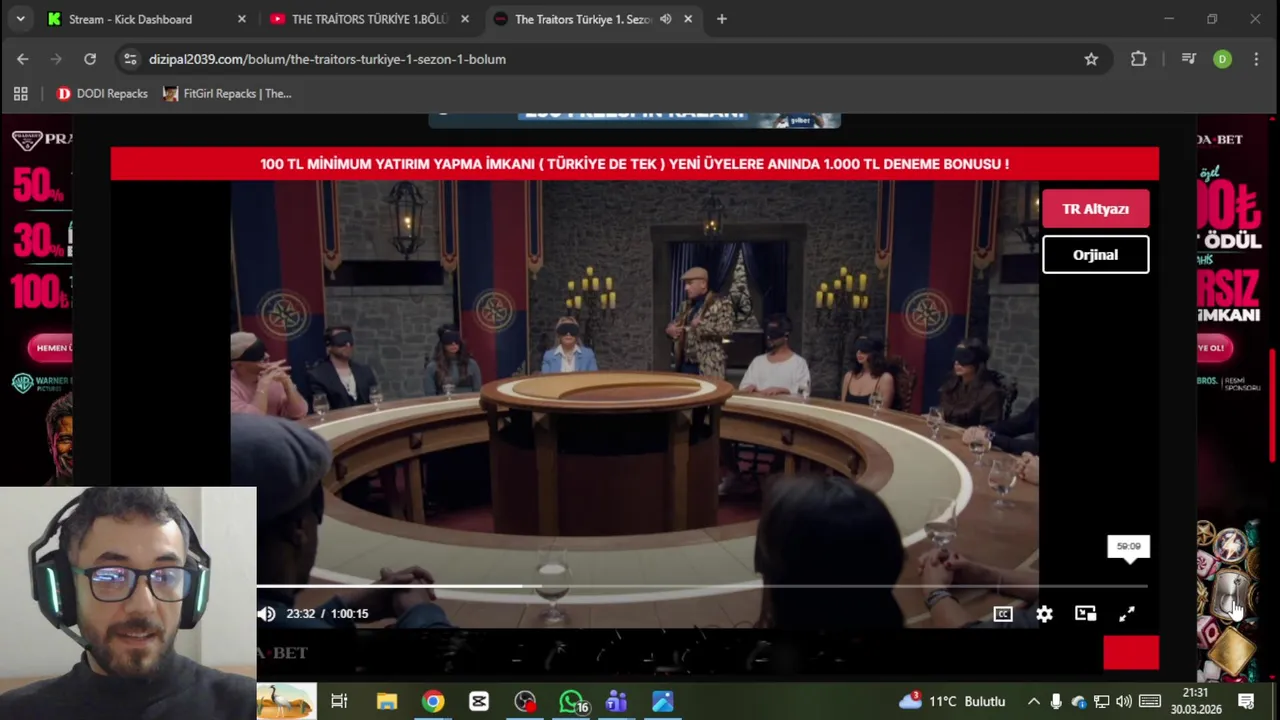Image resolution: width=1280 pixels, height=720 pixels.
Task: Open the touch keyboard tray icon
Action: 1150,702
